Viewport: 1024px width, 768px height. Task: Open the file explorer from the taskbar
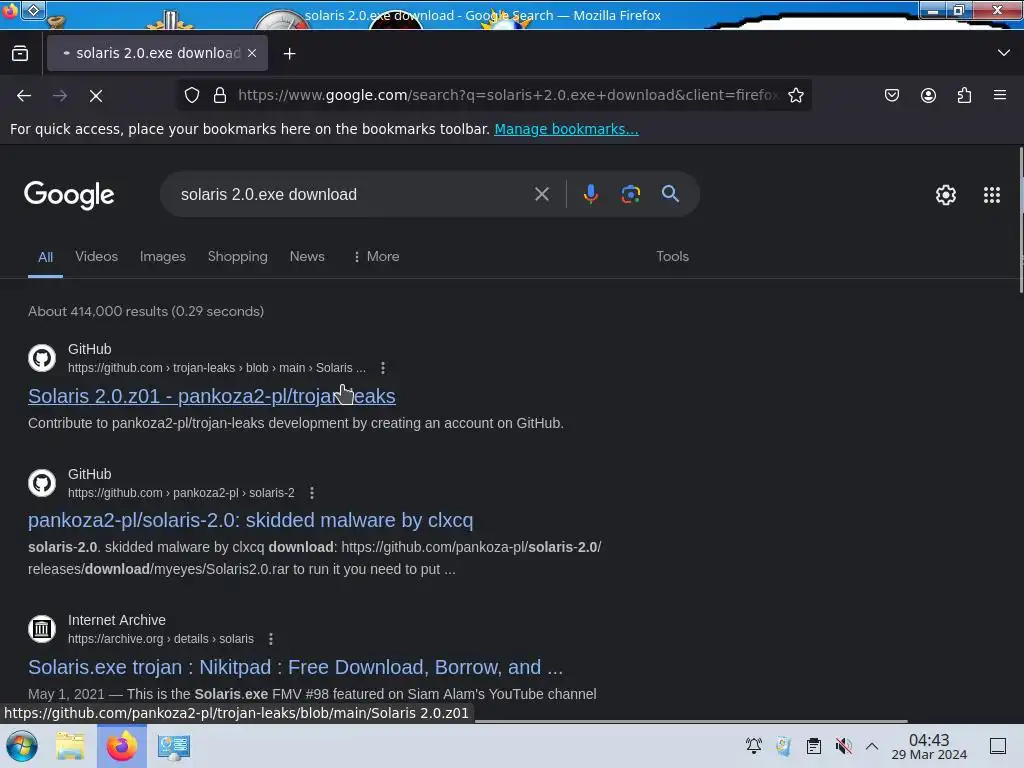coord(70,746)
